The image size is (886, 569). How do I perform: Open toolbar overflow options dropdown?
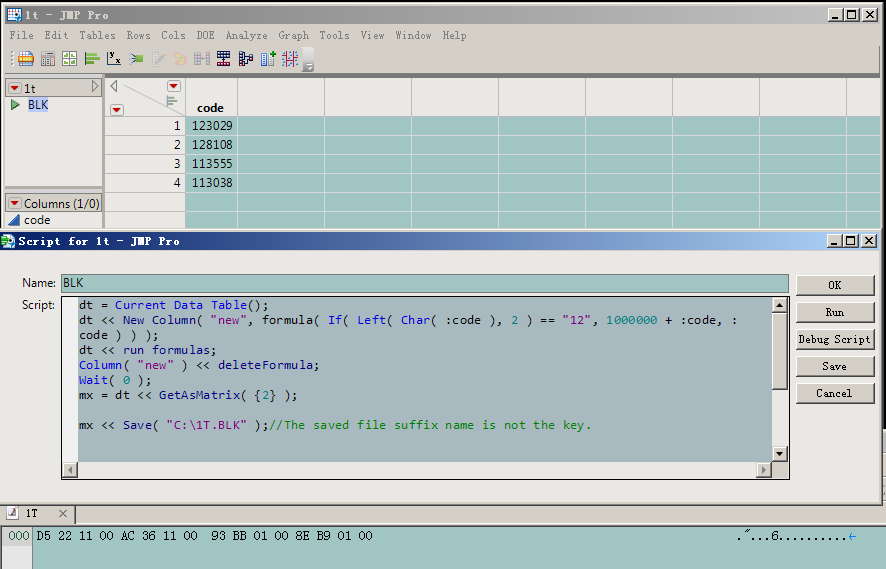(309, 65)
